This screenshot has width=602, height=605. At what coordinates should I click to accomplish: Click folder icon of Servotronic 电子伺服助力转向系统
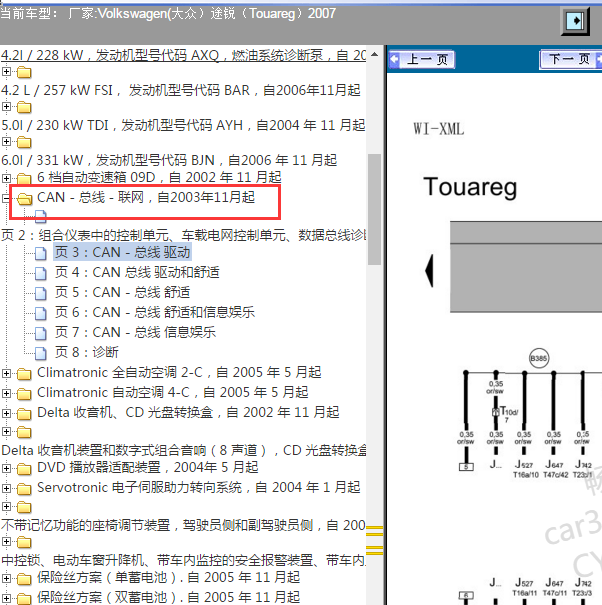pyautogui.click(x=24, y=488)
